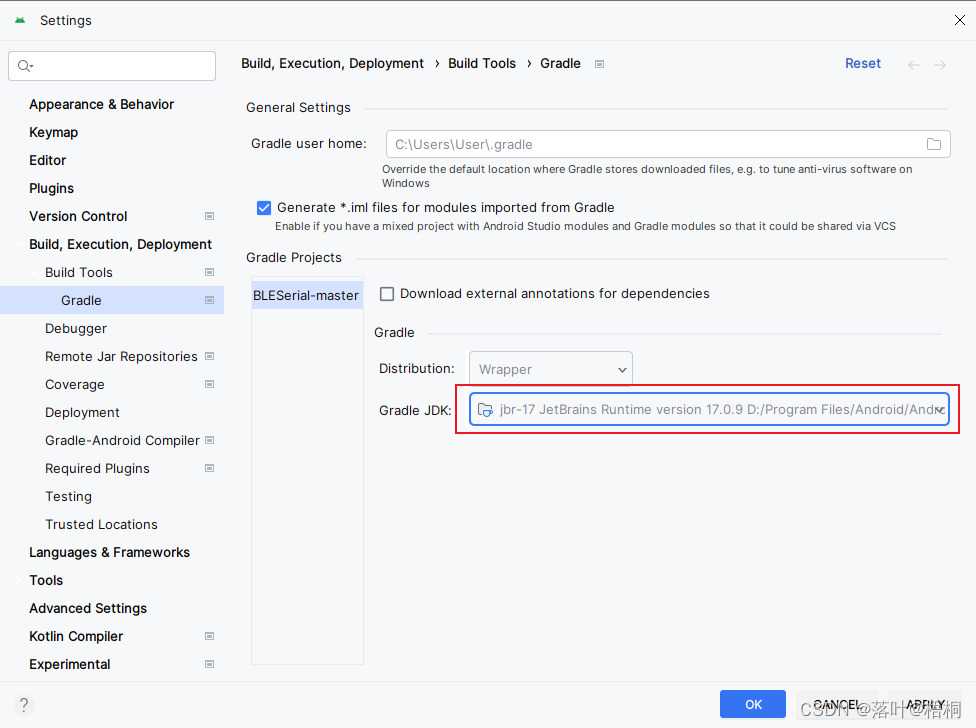Expand the Tools section
The width and height of the screenshot is (976, 728).
(18, 581)
